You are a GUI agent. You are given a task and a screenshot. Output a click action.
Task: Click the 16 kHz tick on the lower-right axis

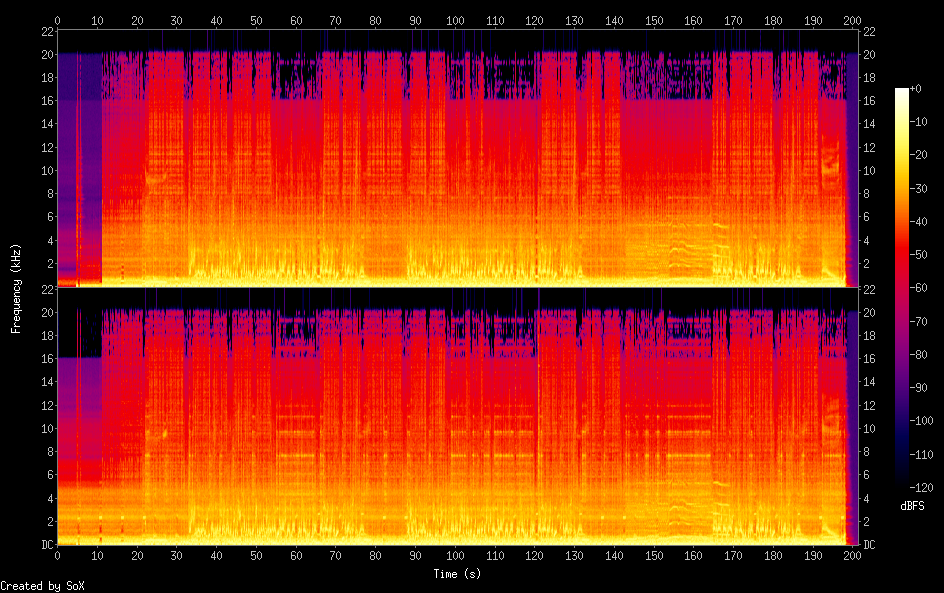pyautogui.click(x=867, y=359)
